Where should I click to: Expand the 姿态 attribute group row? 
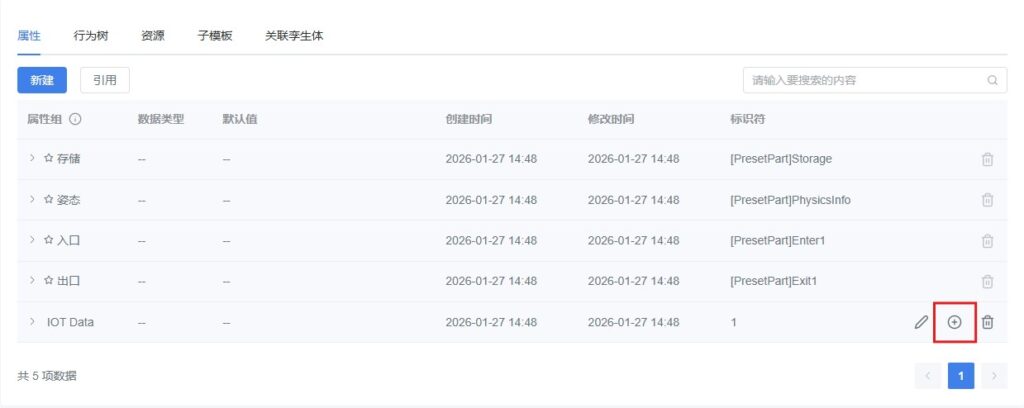(32, 200)
